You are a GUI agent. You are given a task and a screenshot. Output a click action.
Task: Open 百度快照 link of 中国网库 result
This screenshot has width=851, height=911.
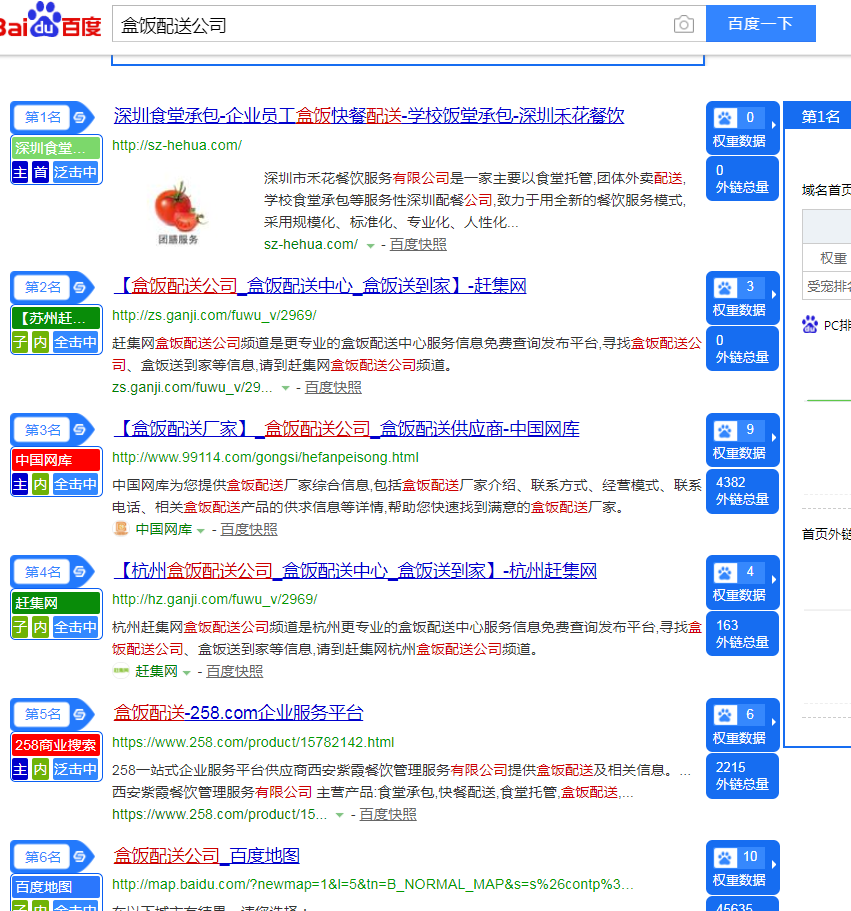pos(249,529)
